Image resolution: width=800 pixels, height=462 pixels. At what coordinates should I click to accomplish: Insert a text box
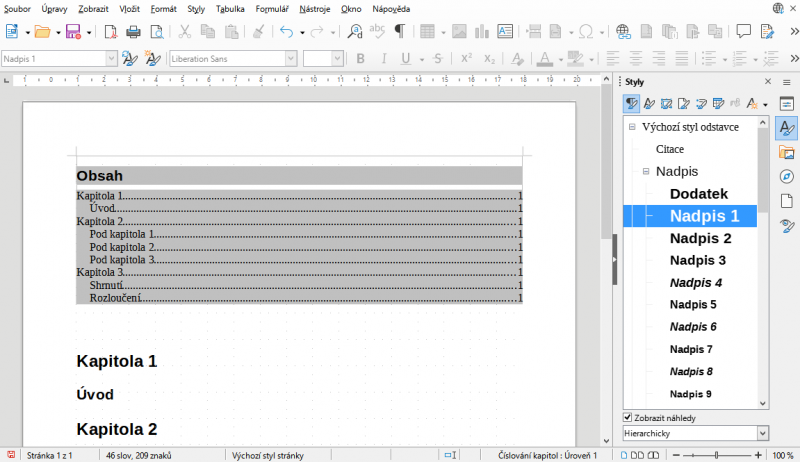pos(505,32)
